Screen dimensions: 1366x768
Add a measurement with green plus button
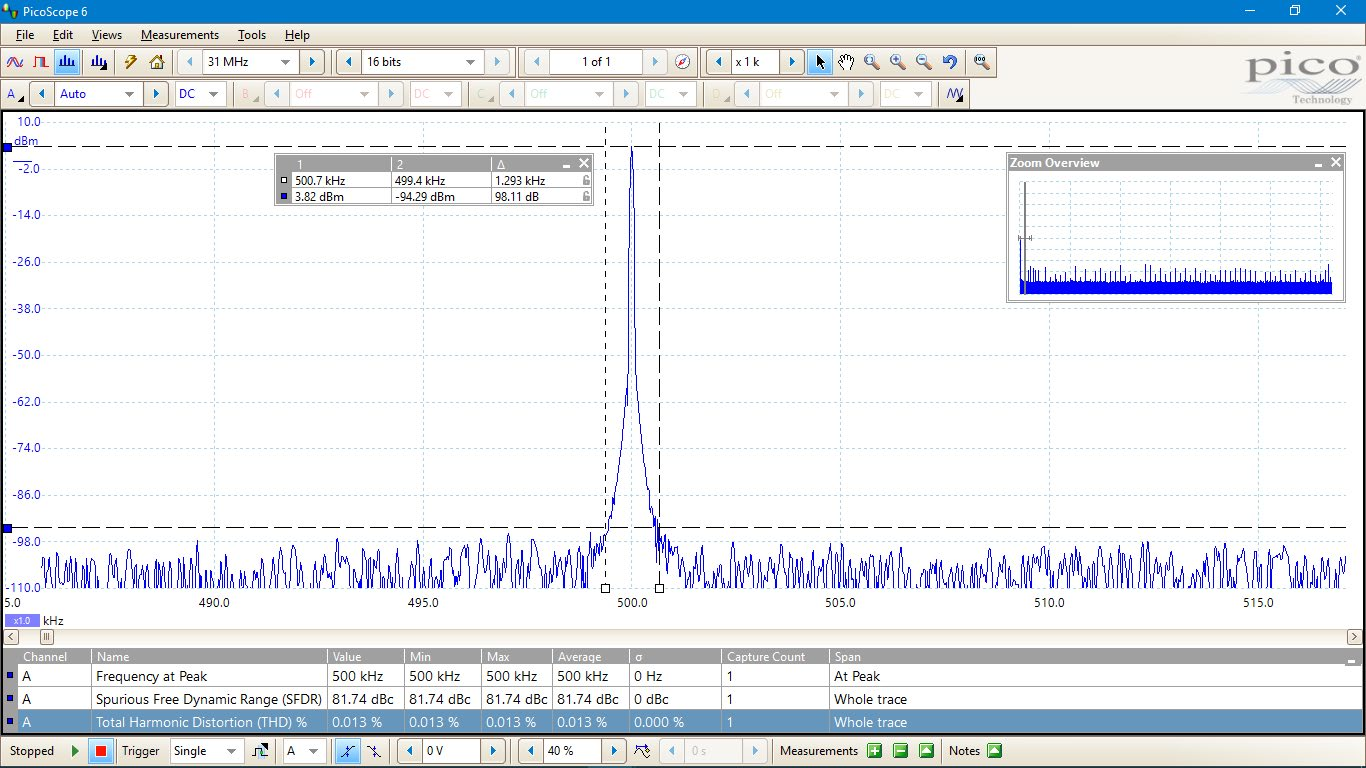click(x=874, y=751)
